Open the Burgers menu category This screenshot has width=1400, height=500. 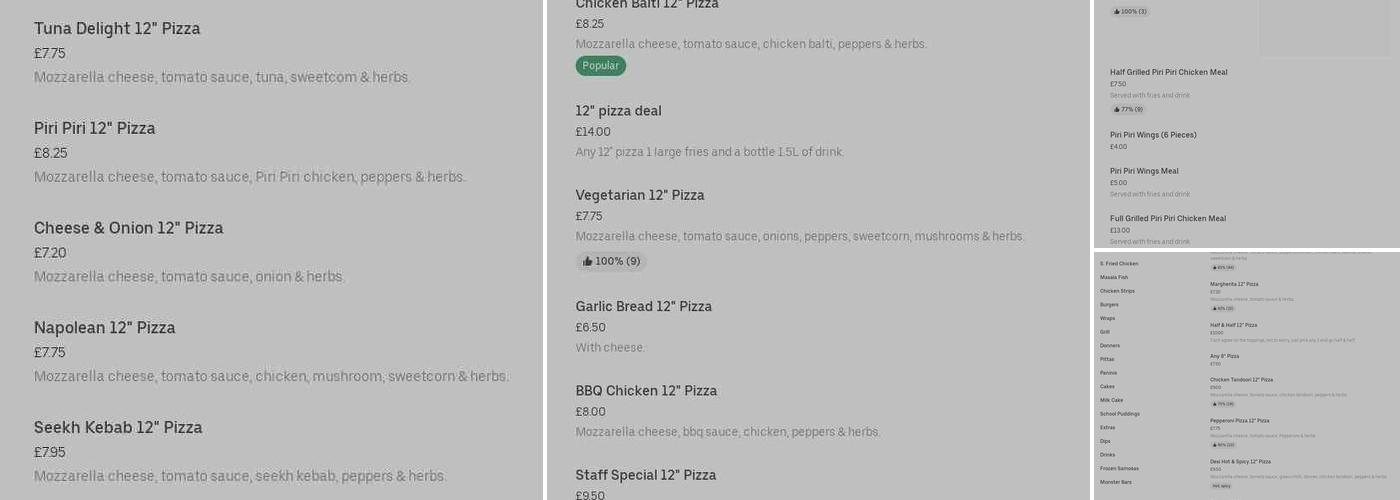pyautogui.click(x=1109, y=304)
